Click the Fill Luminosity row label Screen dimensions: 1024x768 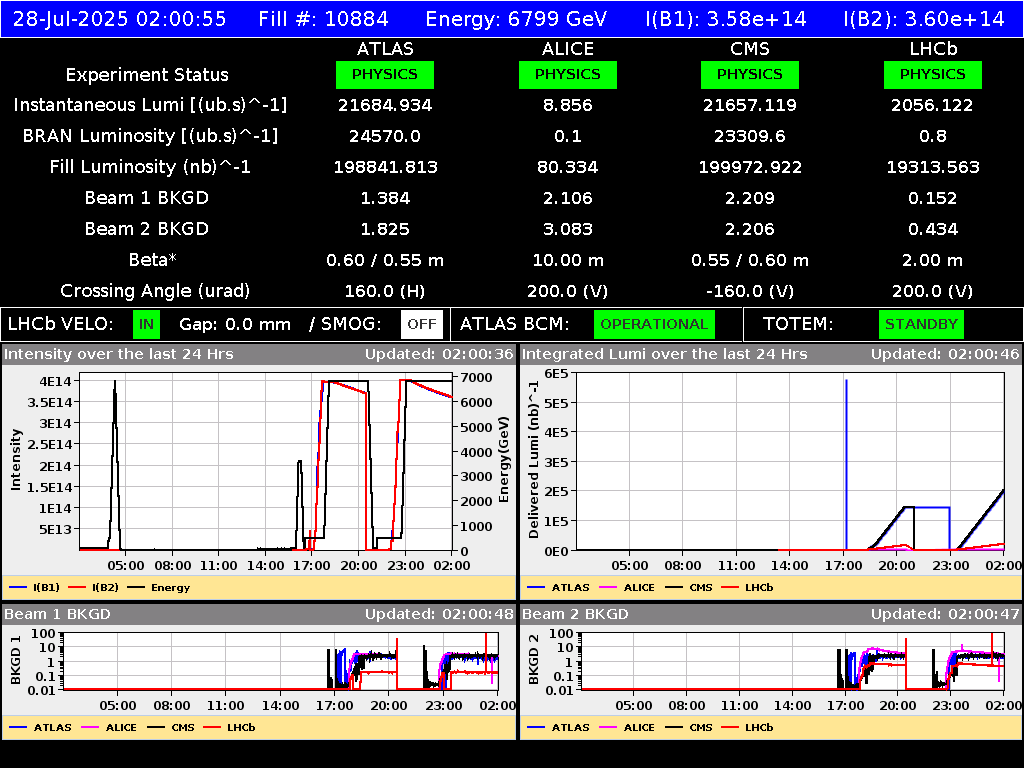point(150,167)
